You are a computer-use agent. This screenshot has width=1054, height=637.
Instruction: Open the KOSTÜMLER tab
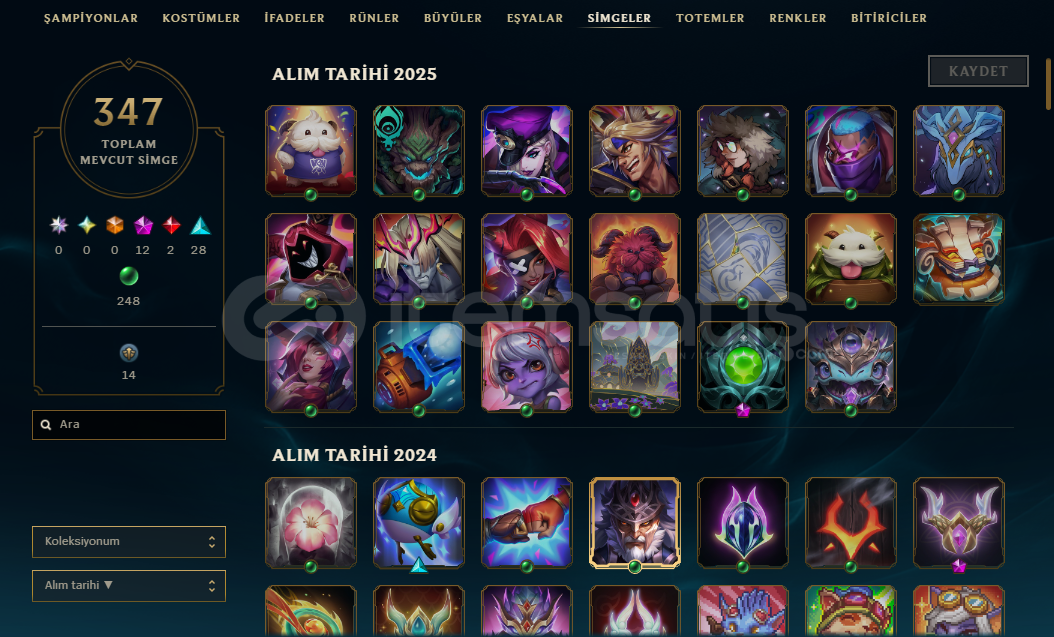(201, 18)
